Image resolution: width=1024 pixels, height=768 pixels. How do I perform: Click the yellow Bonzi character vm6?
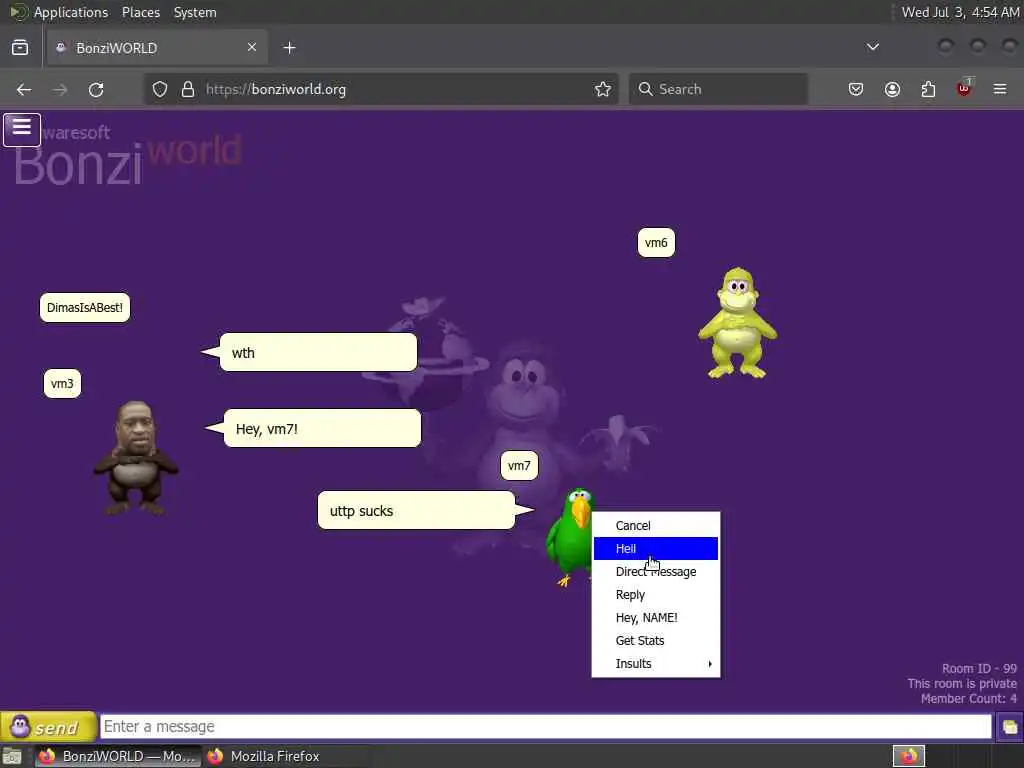click(737, 323)
